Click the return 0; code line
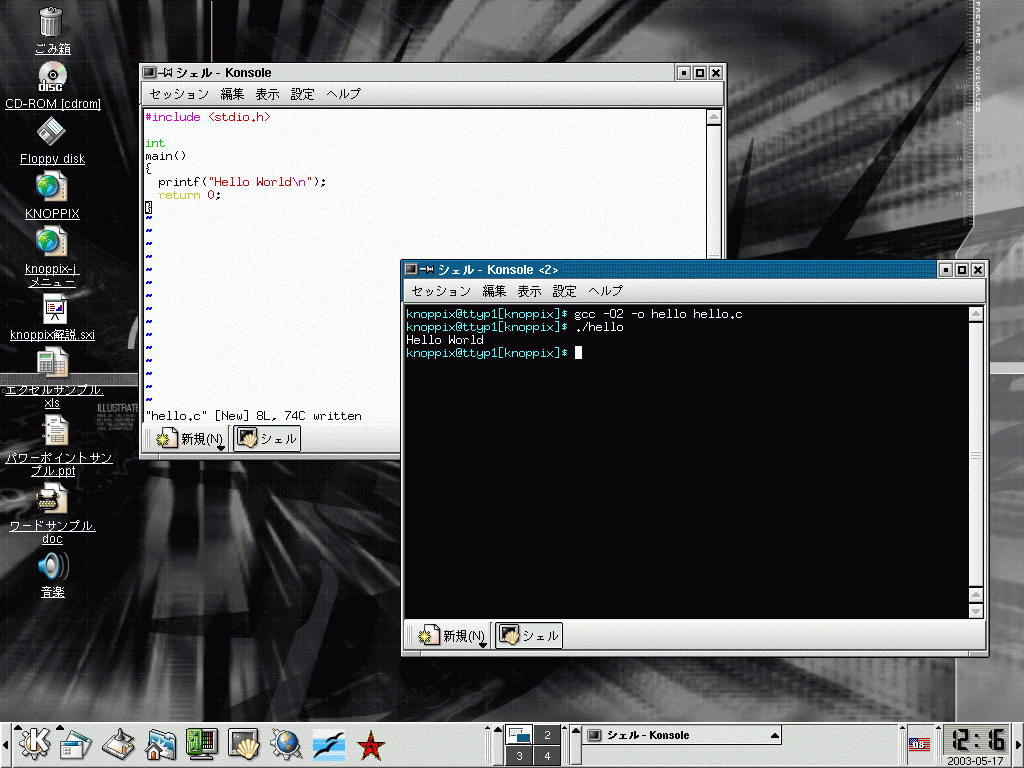This screenshot has height=768, width=1024. click(189, 195)
